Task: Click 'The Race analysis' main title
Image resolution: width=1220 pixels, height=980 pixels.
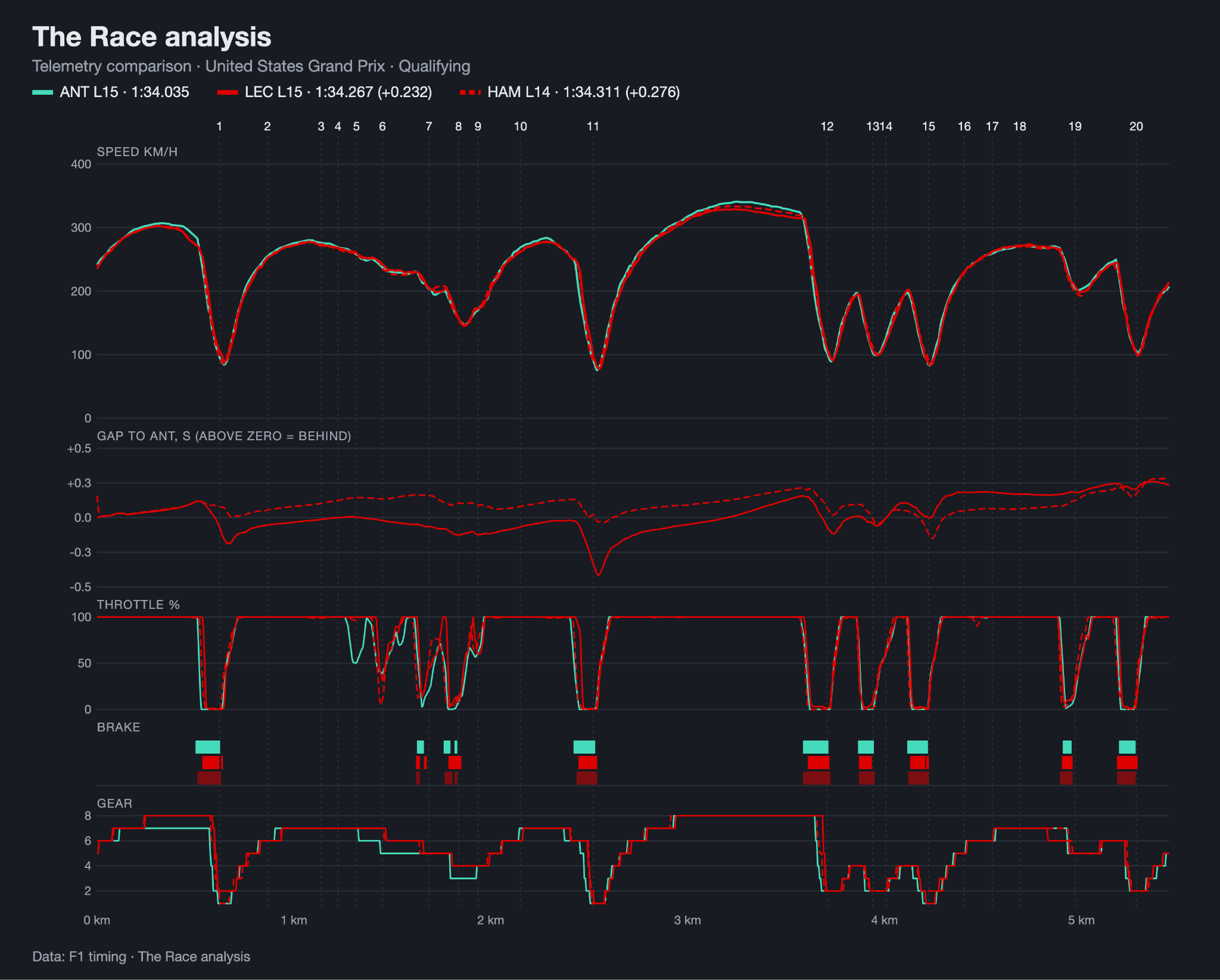Action: (152, 37)
